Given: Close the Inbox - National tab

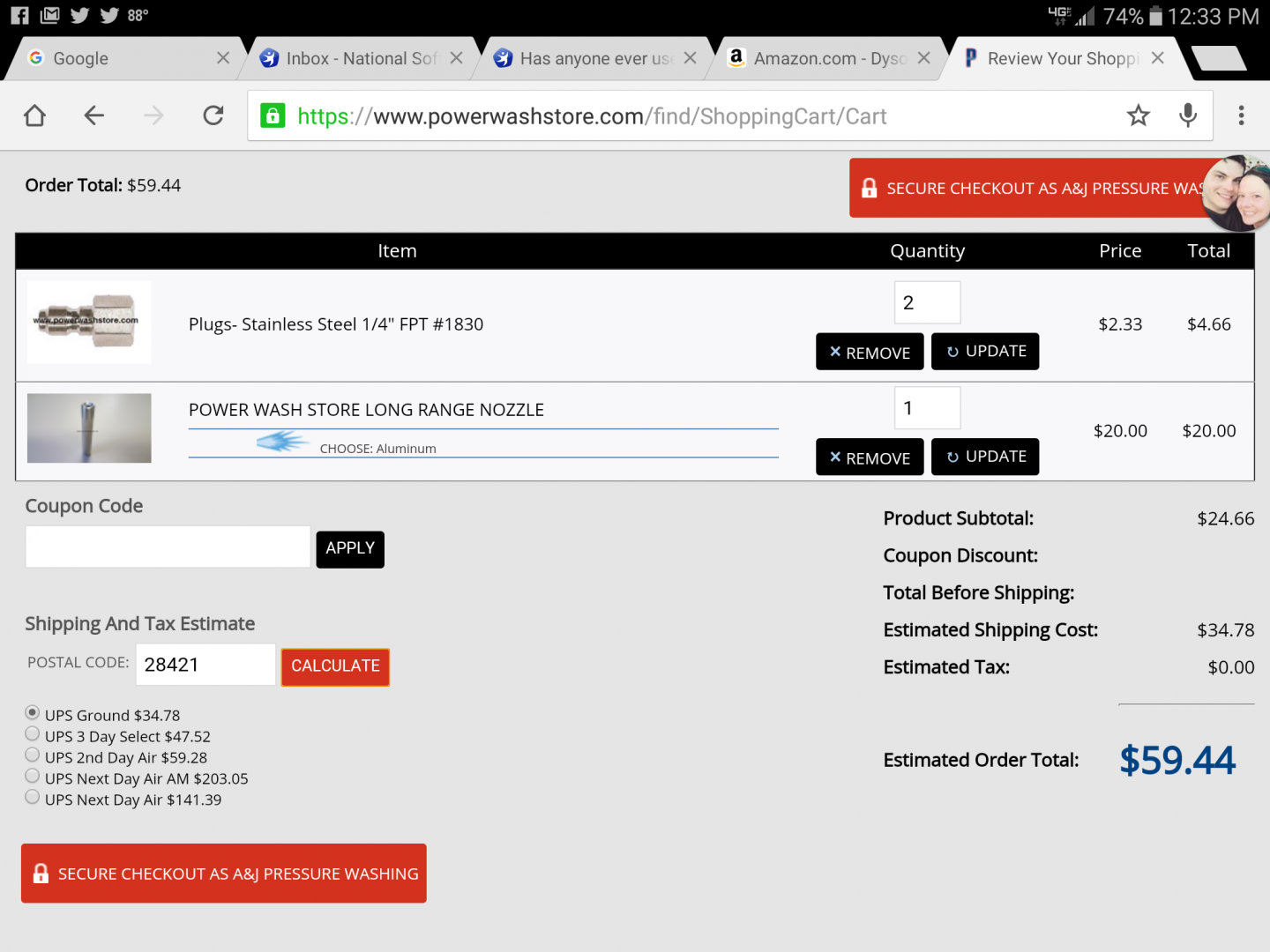Looking at the screenshot, I should pyautogui.click(x=456, y=58).
